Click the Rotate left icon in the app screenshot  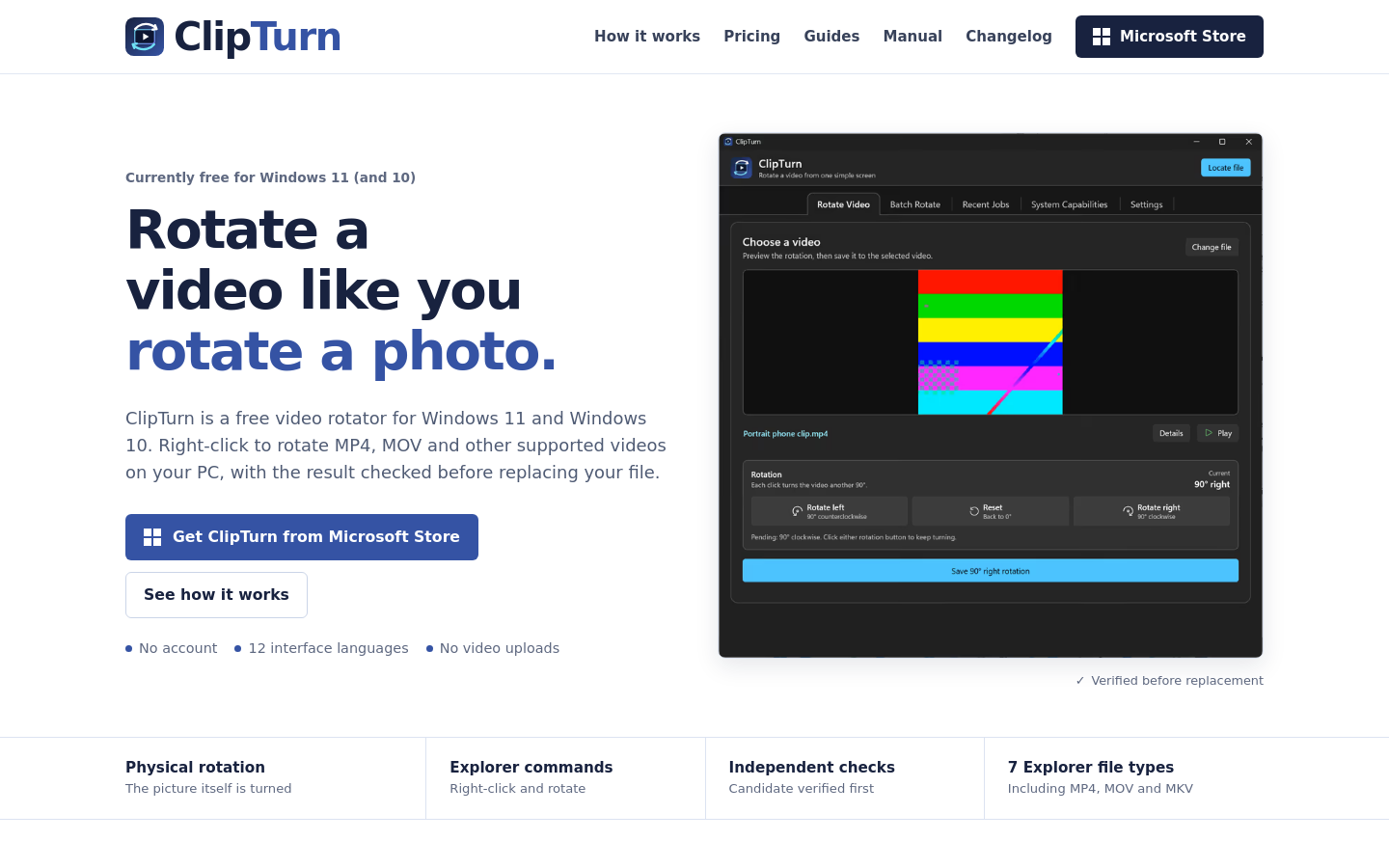click(x=797, y=511)
